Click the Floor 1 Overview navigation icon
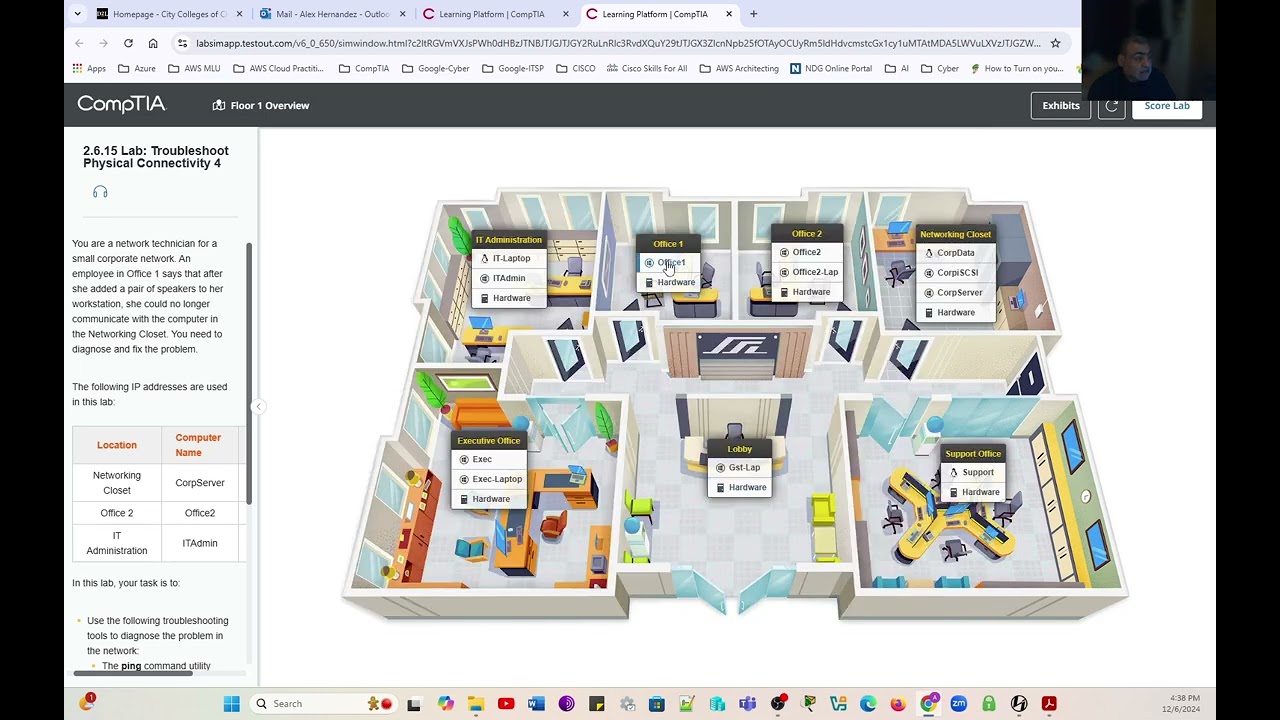 [219, 106]
